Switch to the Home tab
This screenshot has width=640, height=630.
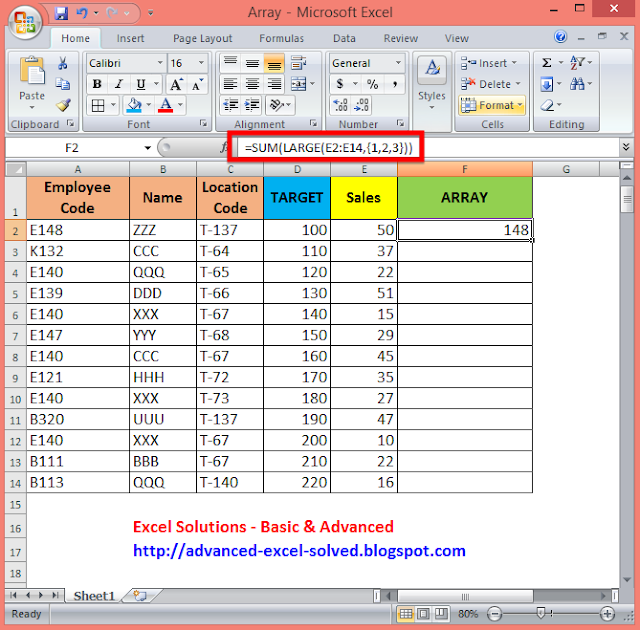click(75, 38)
